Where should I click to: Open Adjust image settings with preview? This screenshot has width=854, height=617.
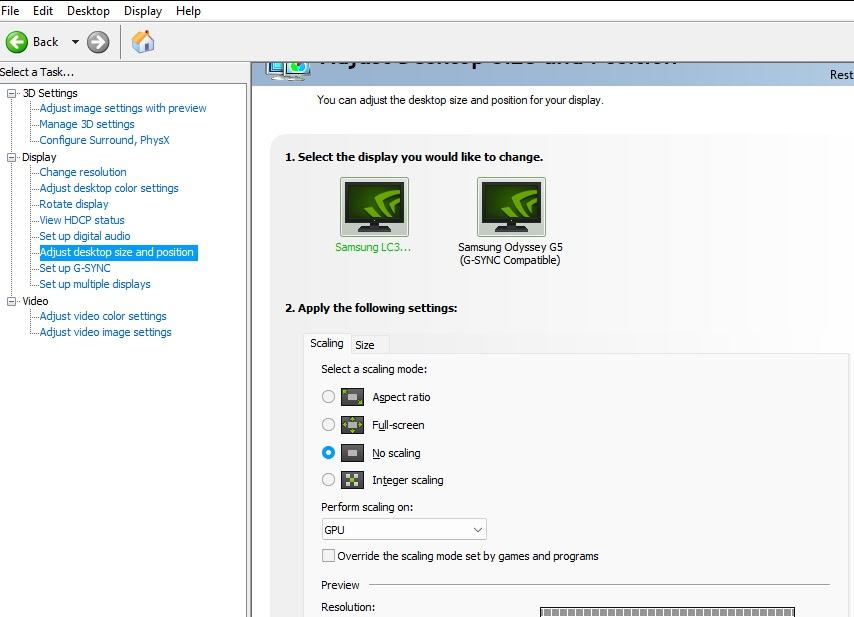point(123,108)
